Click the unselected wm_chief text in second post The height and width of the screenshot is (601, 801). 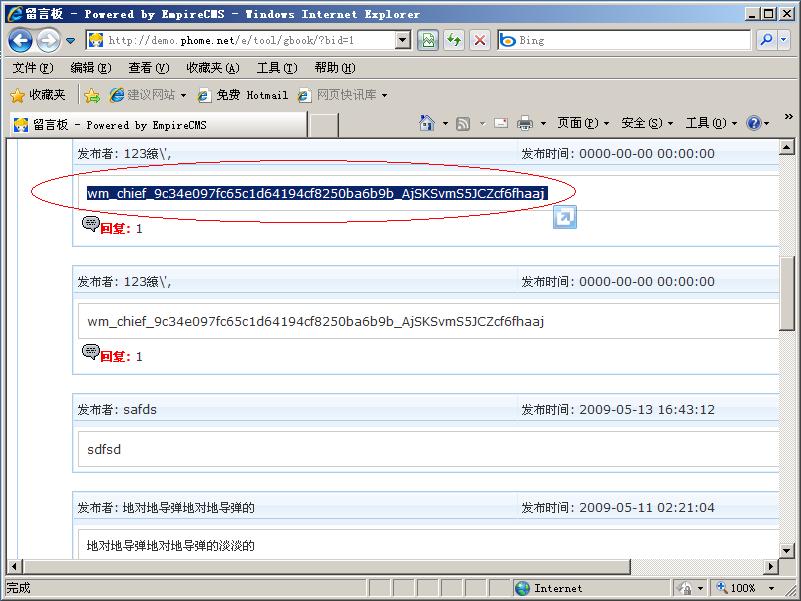(316, 321)
